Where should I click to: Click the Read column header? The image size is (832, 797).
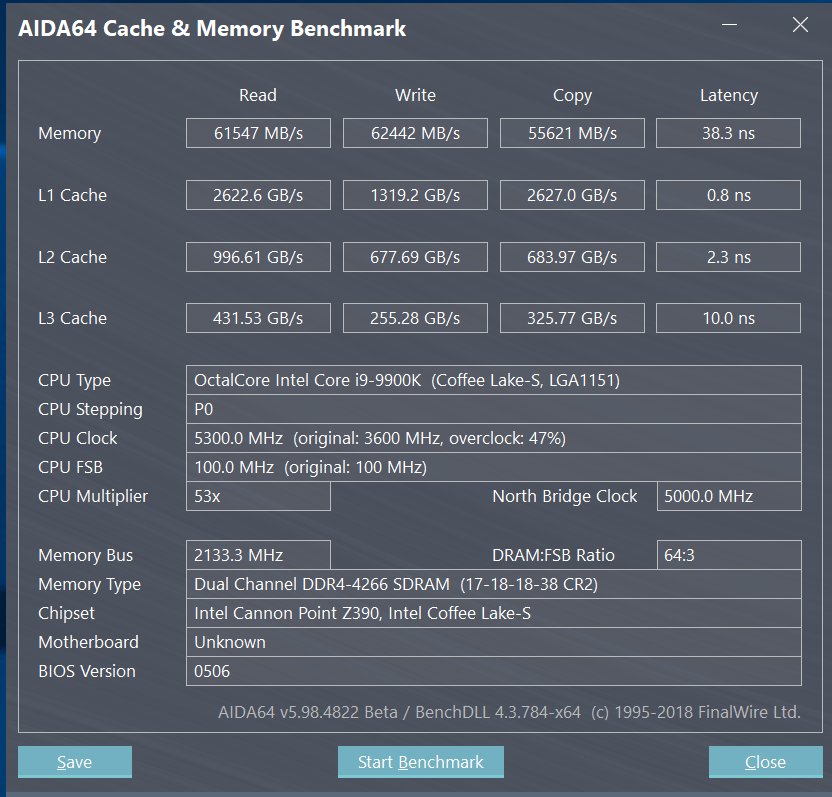pos(258,95)
